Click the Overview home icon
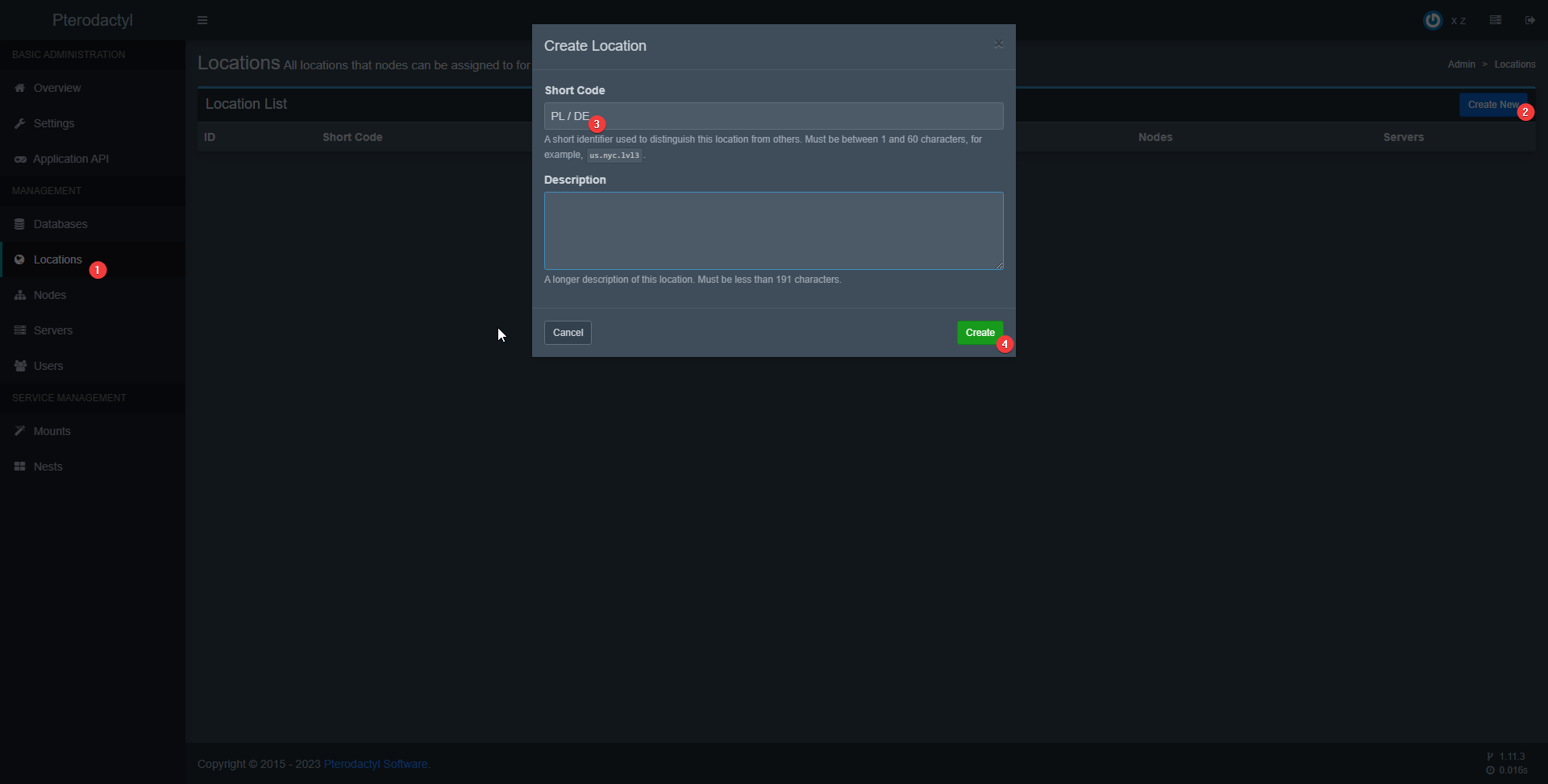 [x=20, y=88]
